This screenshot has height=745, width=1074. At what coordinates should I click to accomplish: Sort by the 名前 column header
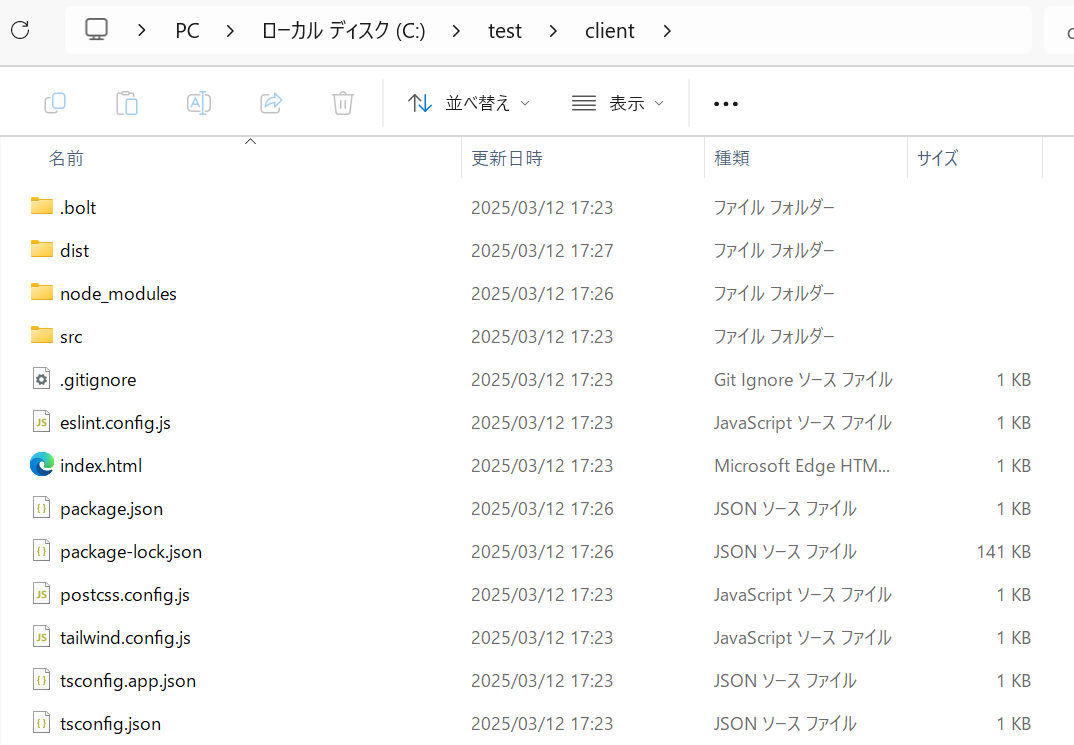tap(66, 158)
